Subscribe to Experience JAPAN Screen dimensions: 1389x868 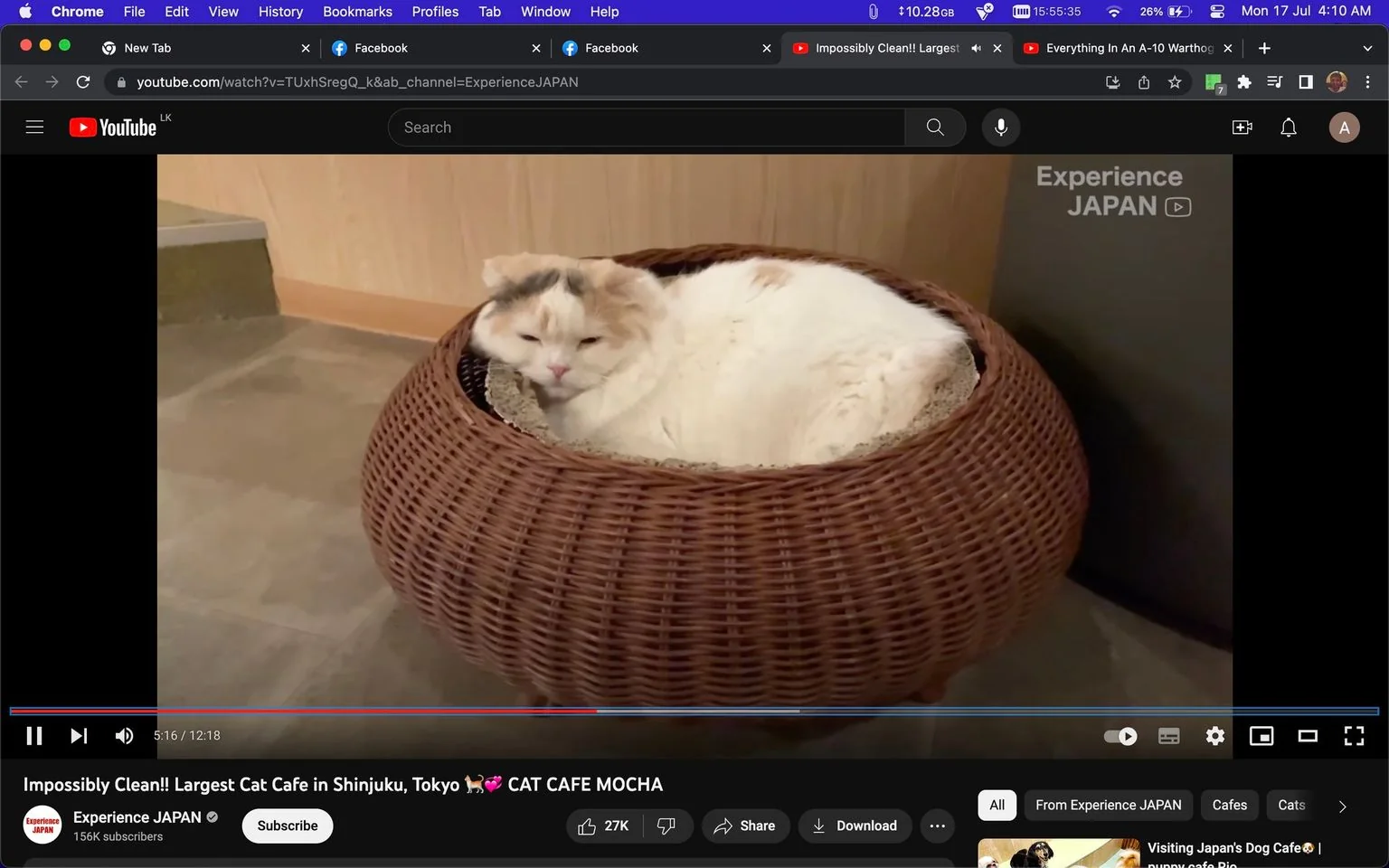[x=288, y=826]
